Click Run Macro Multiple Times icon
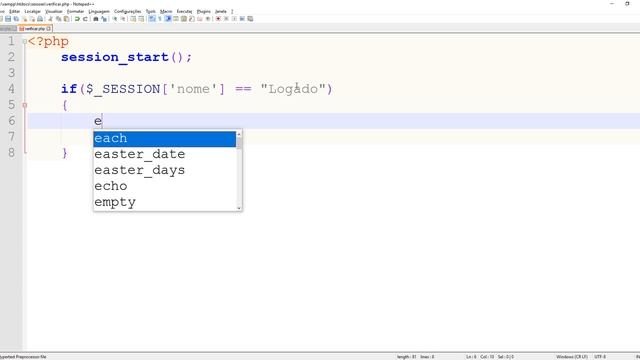This screenshot has height=360, width=640. tap(242, 19)
